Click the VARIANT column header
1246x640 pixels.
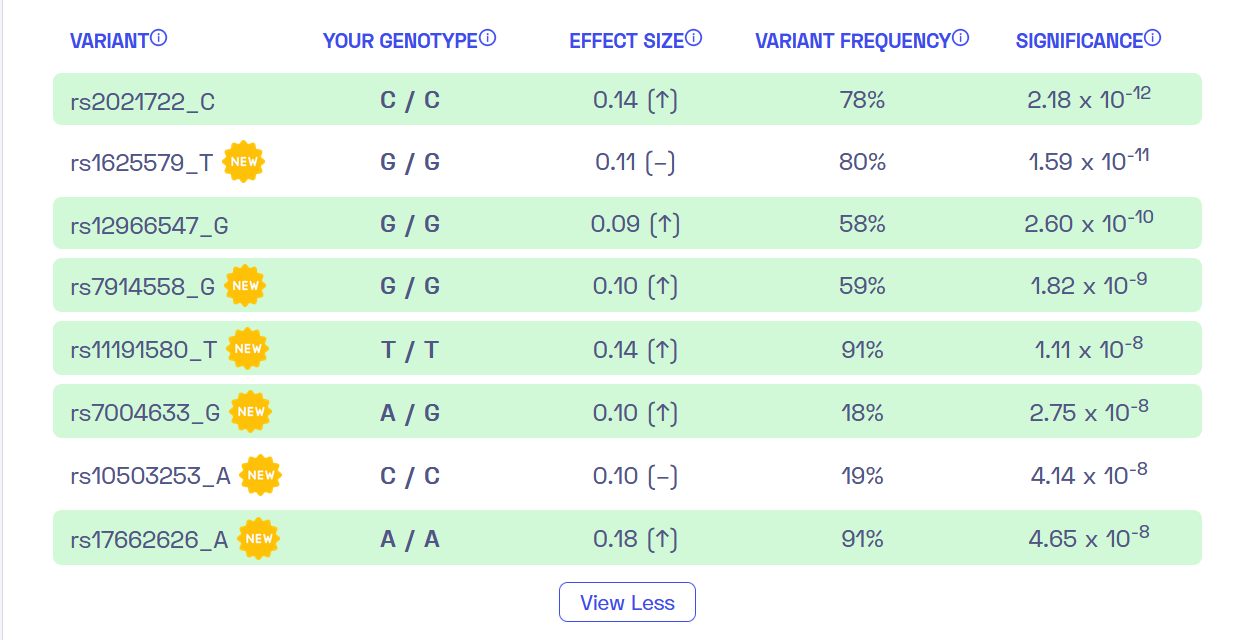109,41
